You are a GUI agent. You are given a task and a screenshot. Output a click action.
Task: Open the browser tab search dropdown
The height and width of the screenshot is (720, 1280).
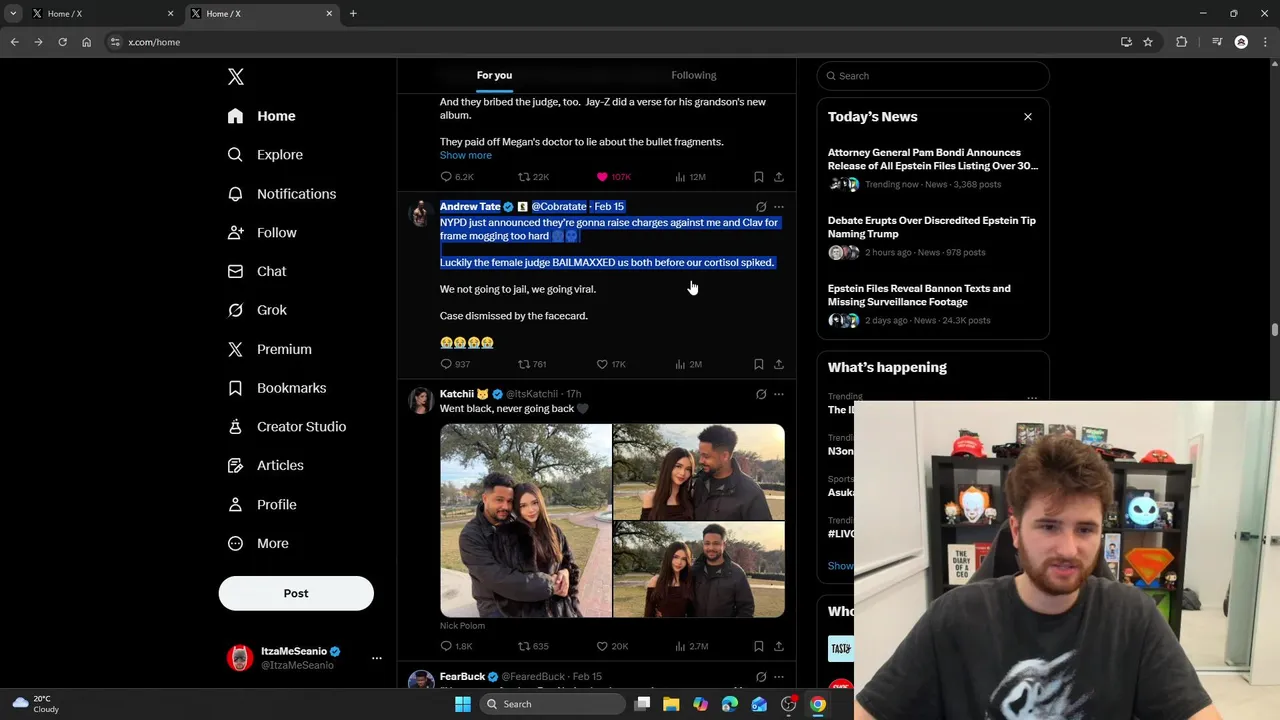(x=13, y=13)
